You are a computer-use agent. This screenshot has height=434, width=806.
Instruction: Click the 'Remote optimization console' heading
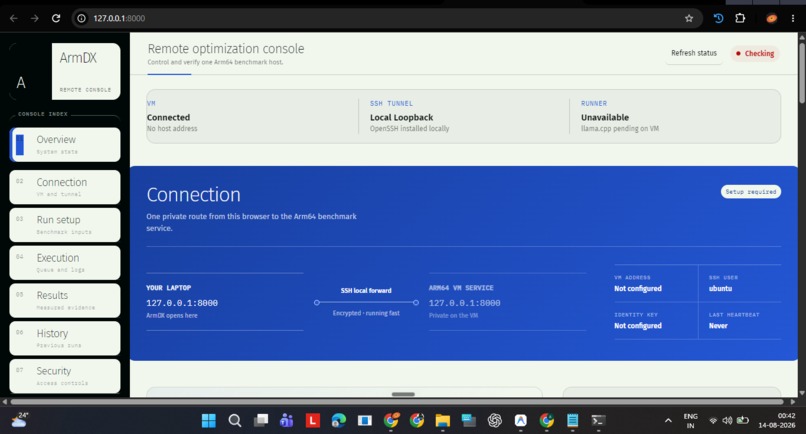click(x=226, y=49)
